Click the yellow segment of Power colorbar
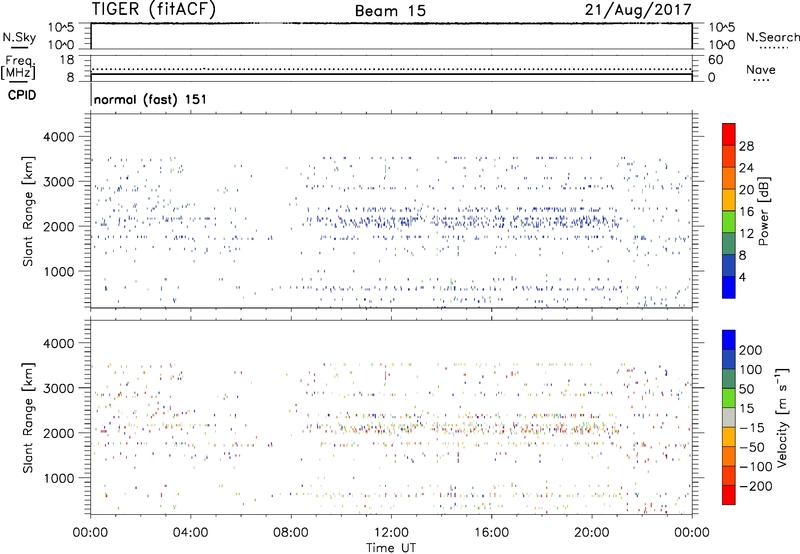This screenshot has height=554, width=800. [729, 200]
